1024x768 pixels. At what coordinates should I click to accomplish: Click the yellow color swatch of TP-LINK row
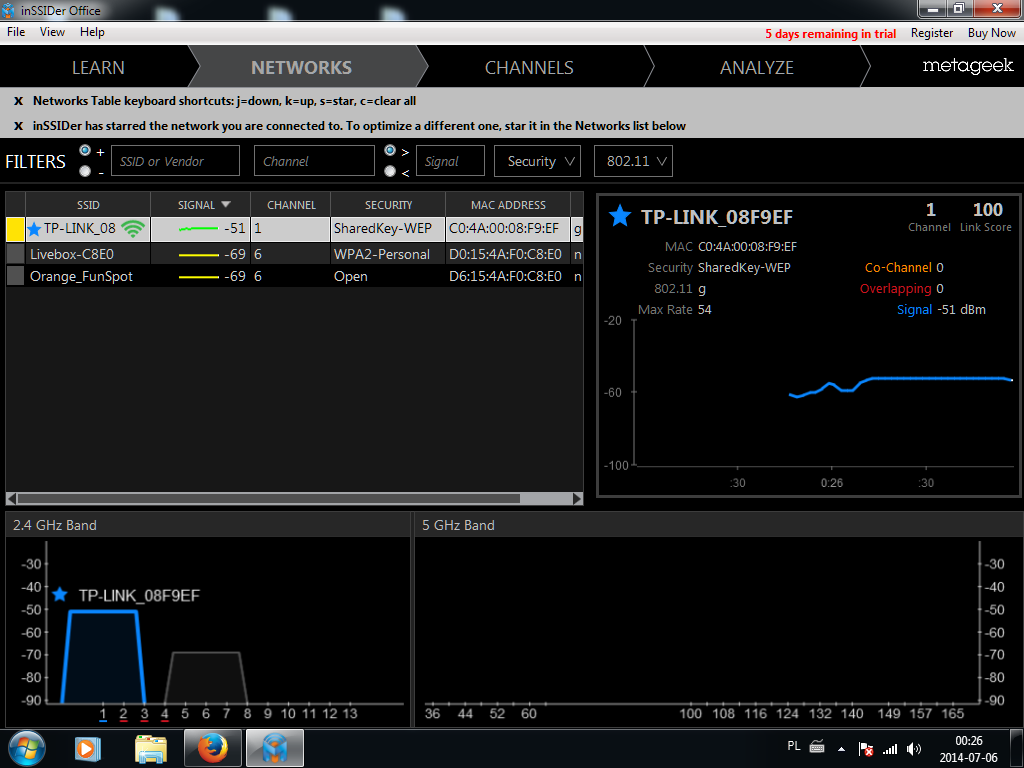click(15, 229)
